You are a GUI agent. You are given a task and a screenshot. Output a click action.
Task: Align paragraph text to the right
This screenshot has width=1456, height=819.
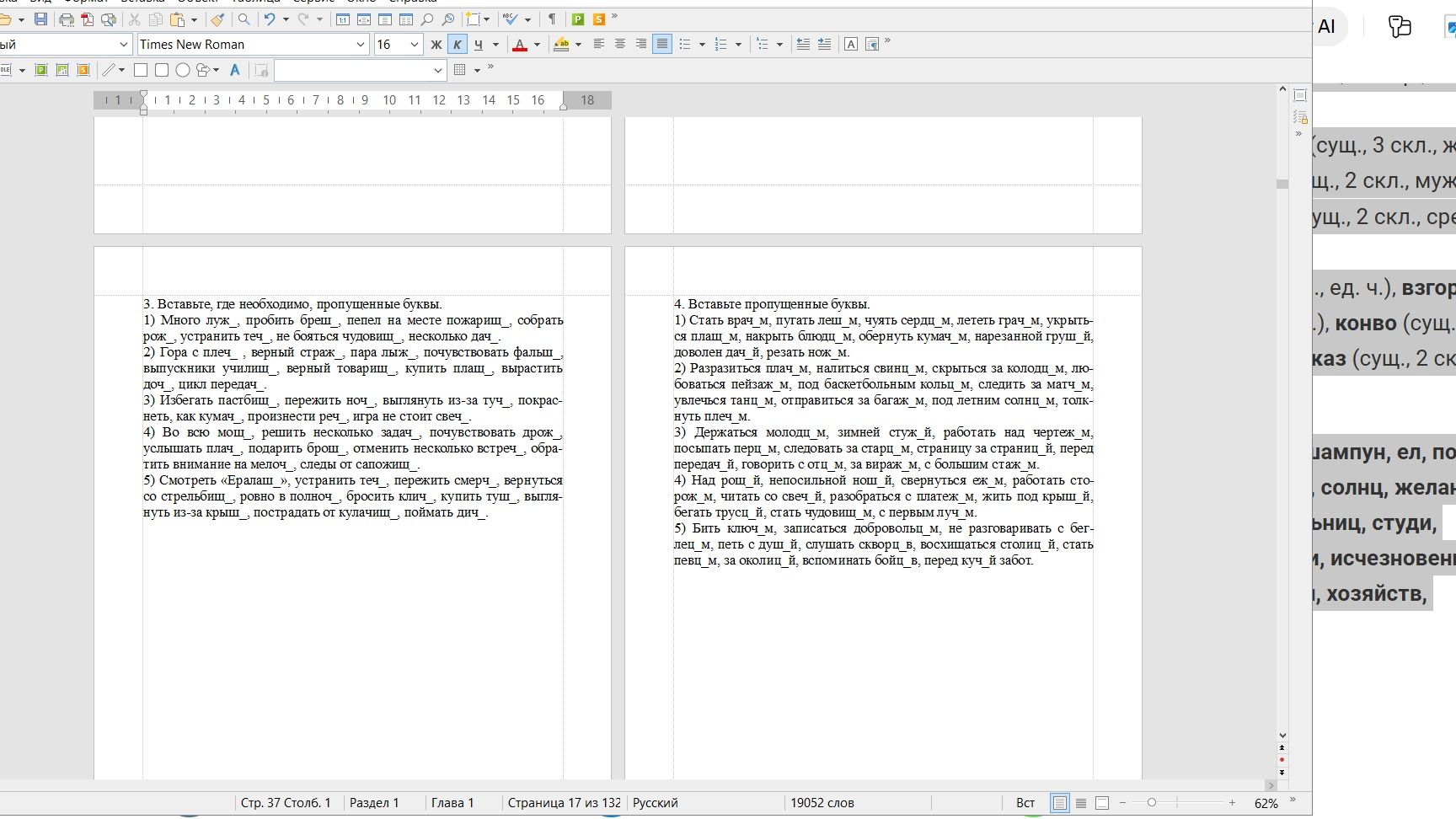(641, 45)
